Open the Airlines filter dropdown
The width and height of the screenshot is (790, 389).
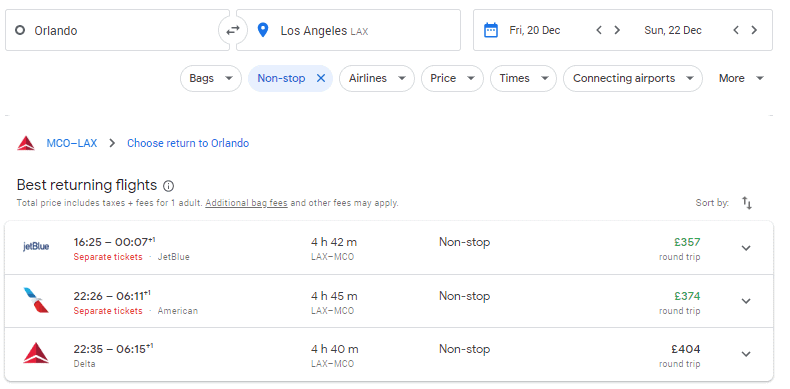(377, 78)
